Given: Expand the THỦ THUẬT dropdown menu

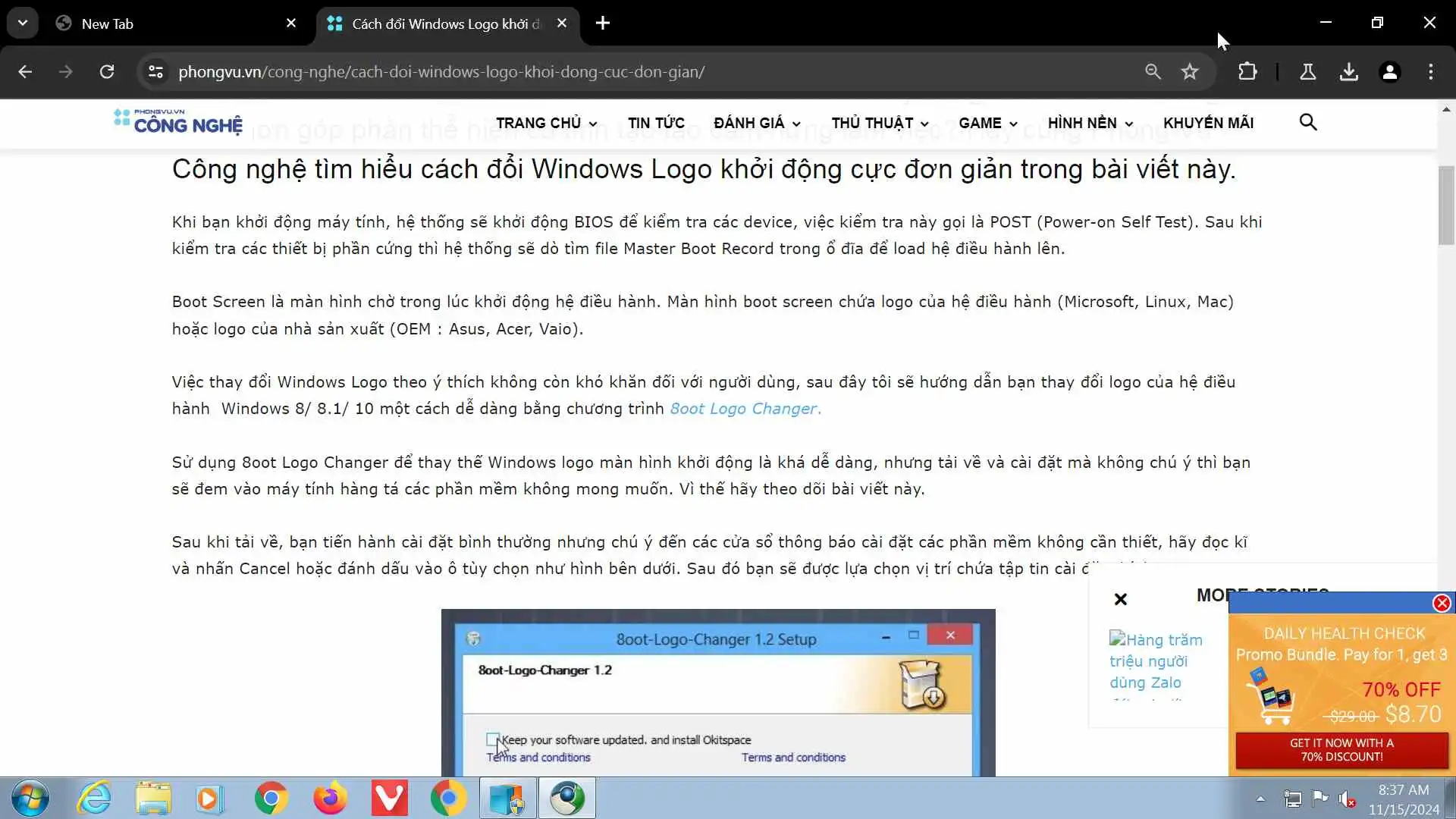Looking at the screenshot, I should [880, 123].
